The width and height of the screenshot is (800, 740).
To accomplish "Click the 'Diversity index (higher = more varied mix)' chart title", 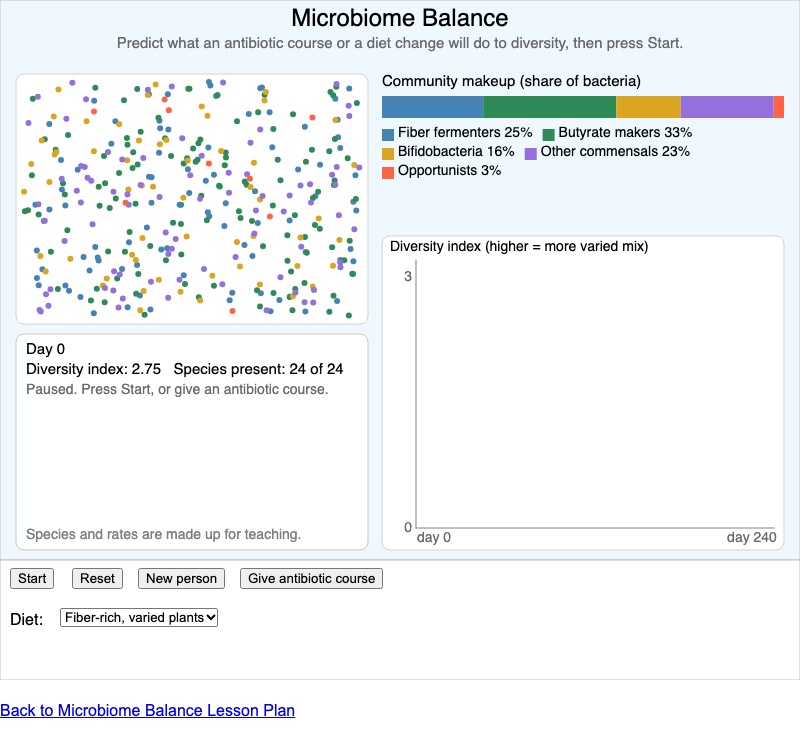I will tap(519, 246).
